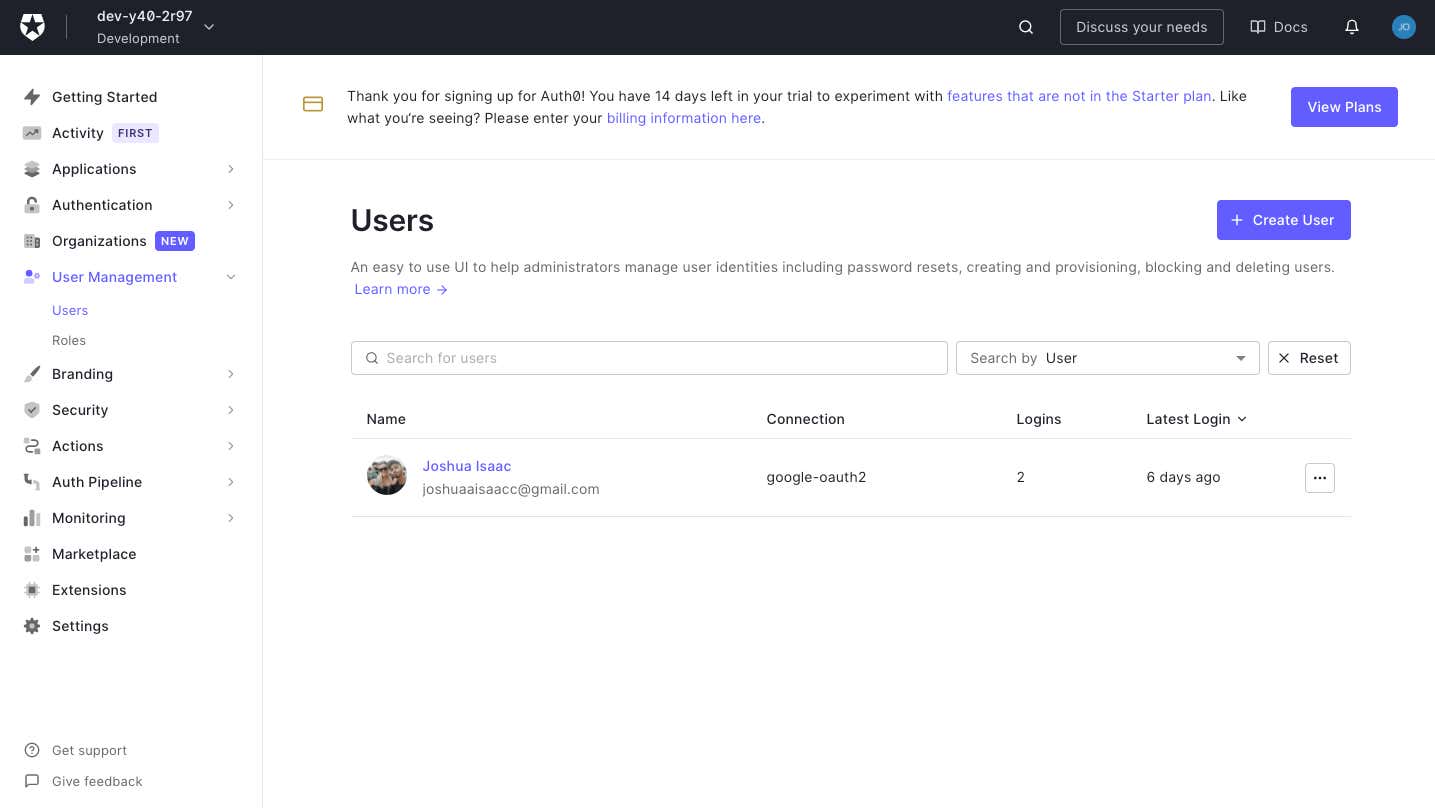Click Get support link
This screenshot has width=1435, height=808.
(89, 750)
